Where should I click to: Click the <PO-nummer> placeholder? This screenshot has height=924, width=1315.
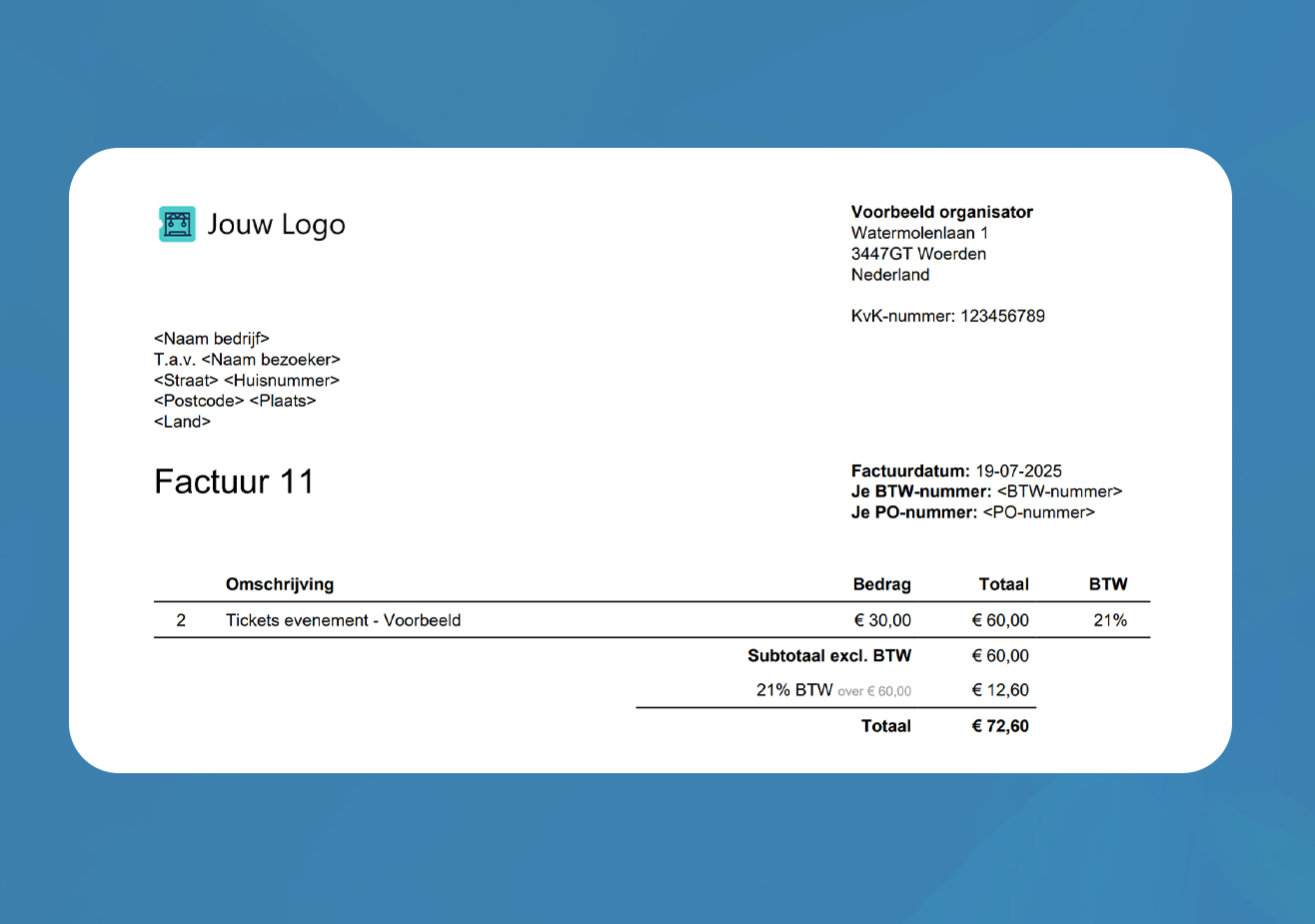point(1039,512)
